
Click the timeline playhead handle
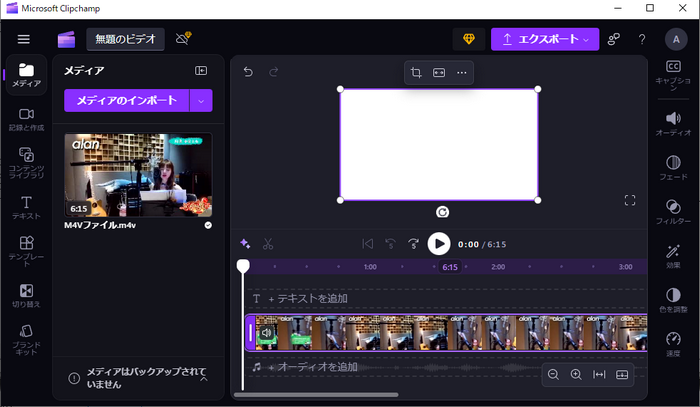tap(243, 266)
